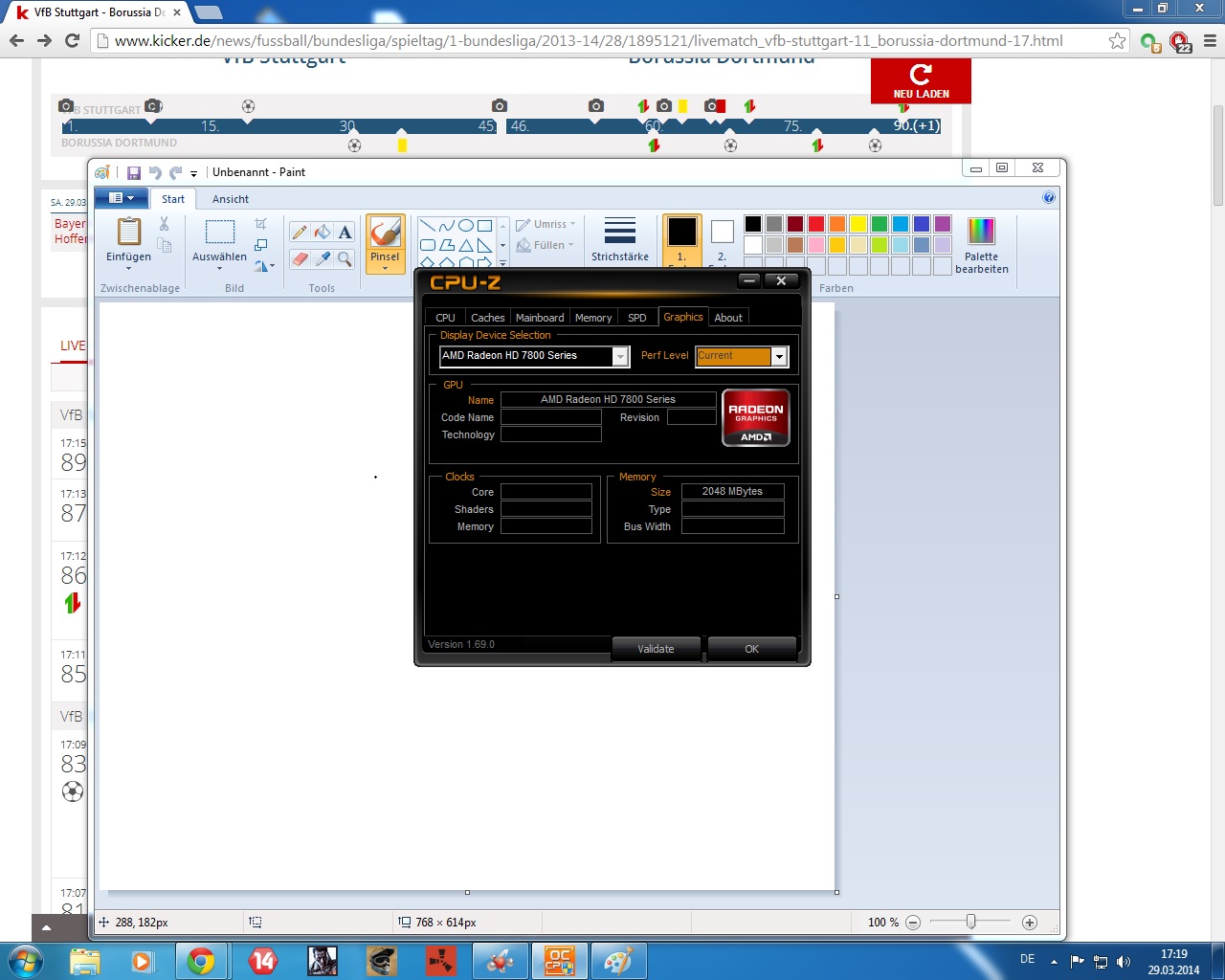Viewport: 1225px width, 980px height.
Task: Switch to the Mainboard tab in CPU-Z
Action: (x=540, y=318)
